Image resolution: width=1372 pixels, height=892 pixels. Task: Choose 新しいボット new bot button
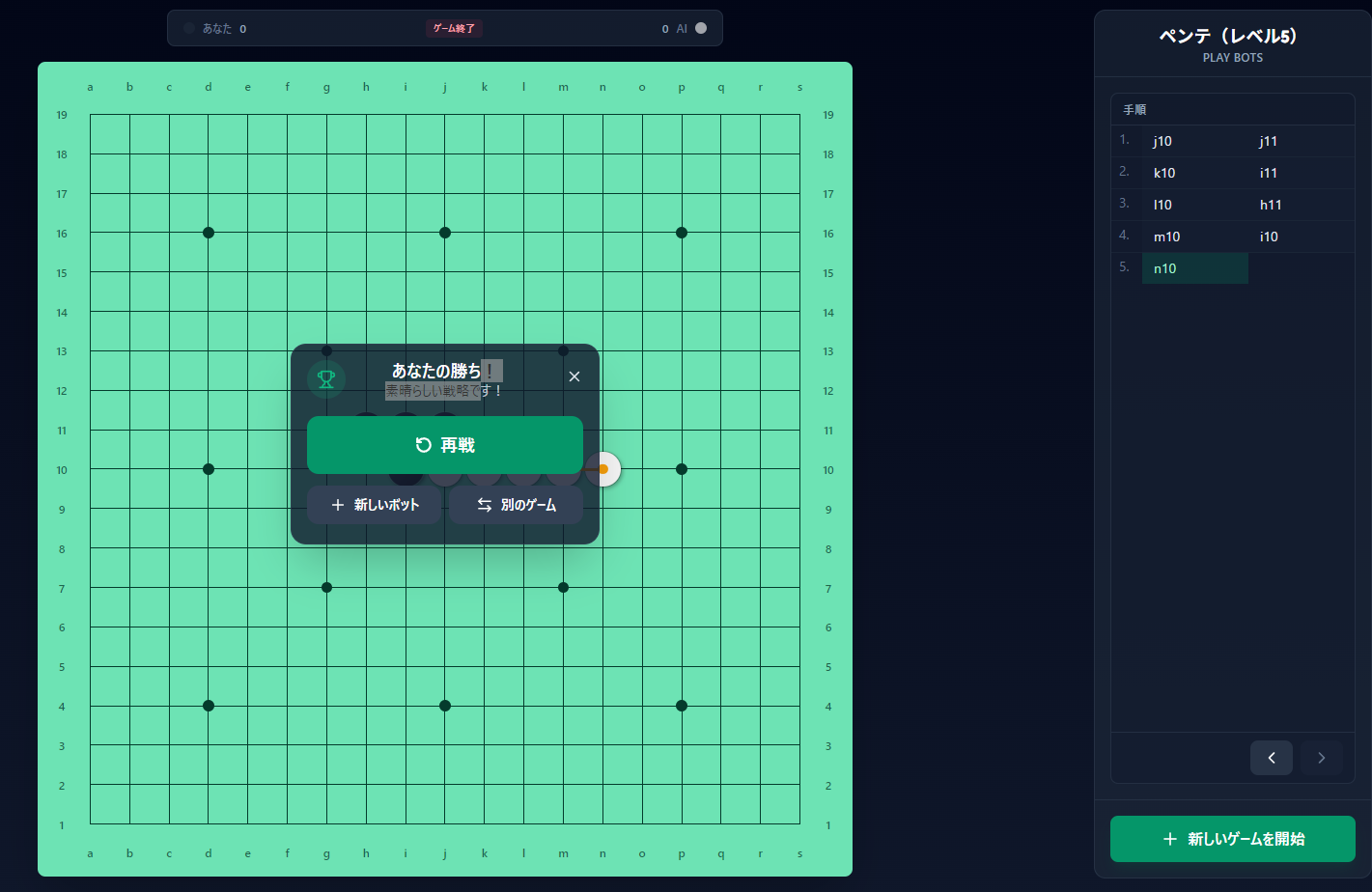pos(375,505)
